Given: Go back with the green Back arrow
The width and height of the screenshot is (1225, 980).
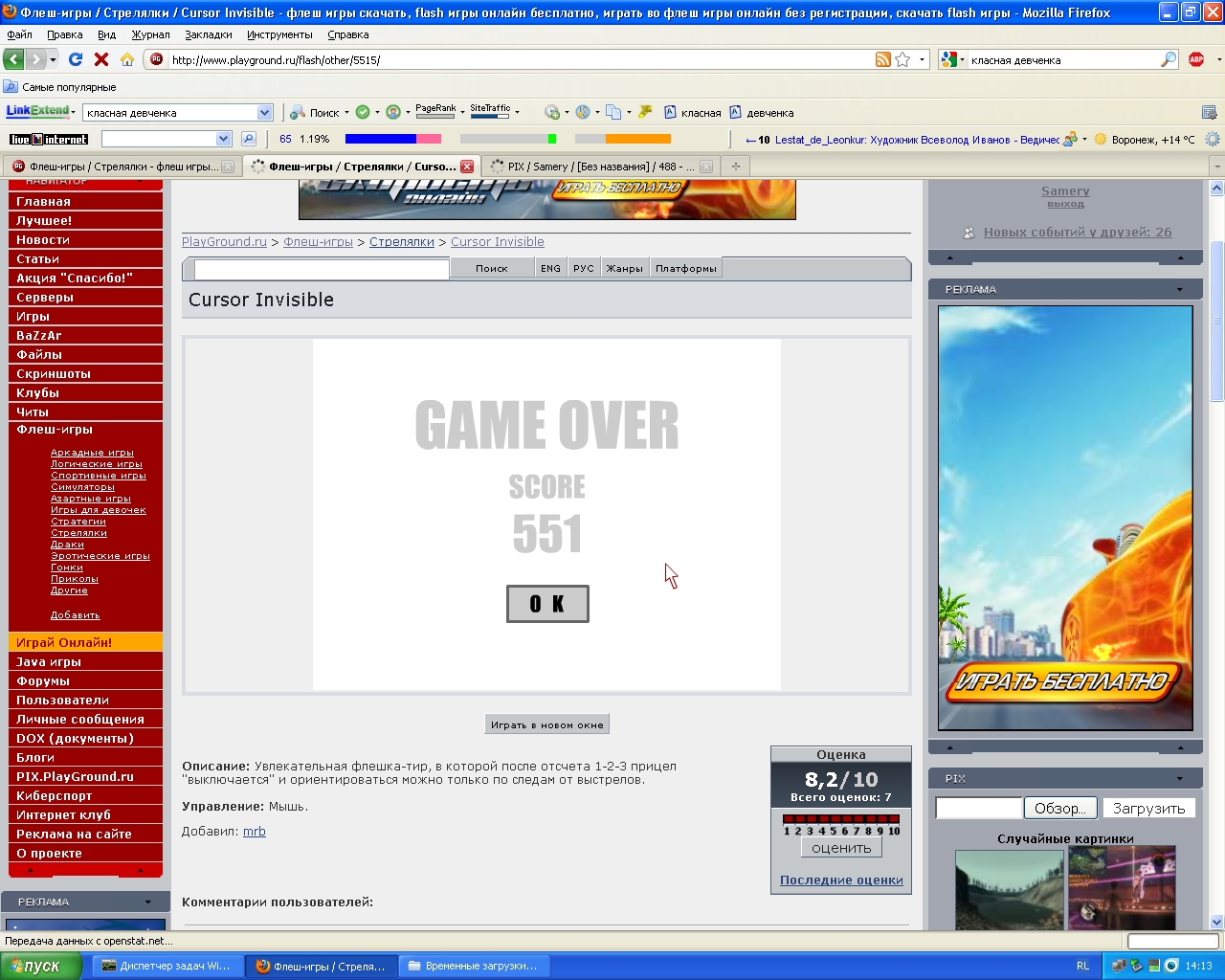Looking at the screenshot, I should point(14,59).
